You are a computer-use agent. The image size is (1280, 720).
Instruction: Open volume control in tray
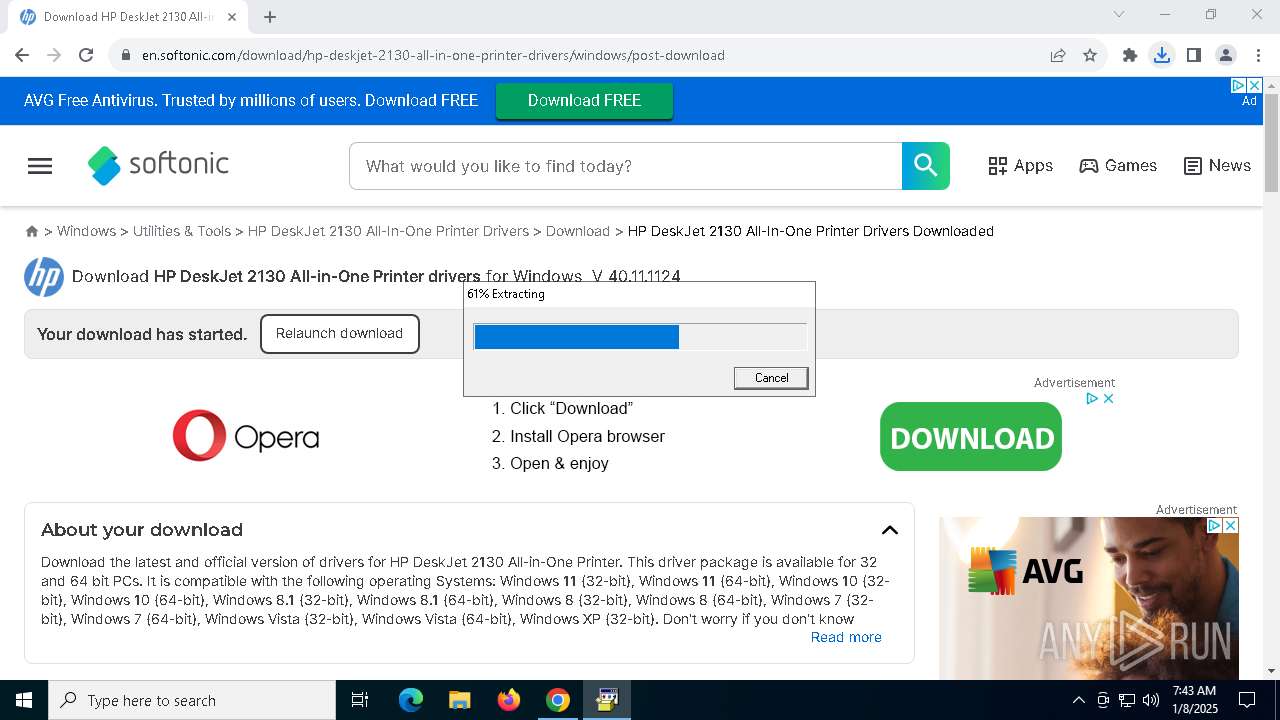pos(1150,700)
